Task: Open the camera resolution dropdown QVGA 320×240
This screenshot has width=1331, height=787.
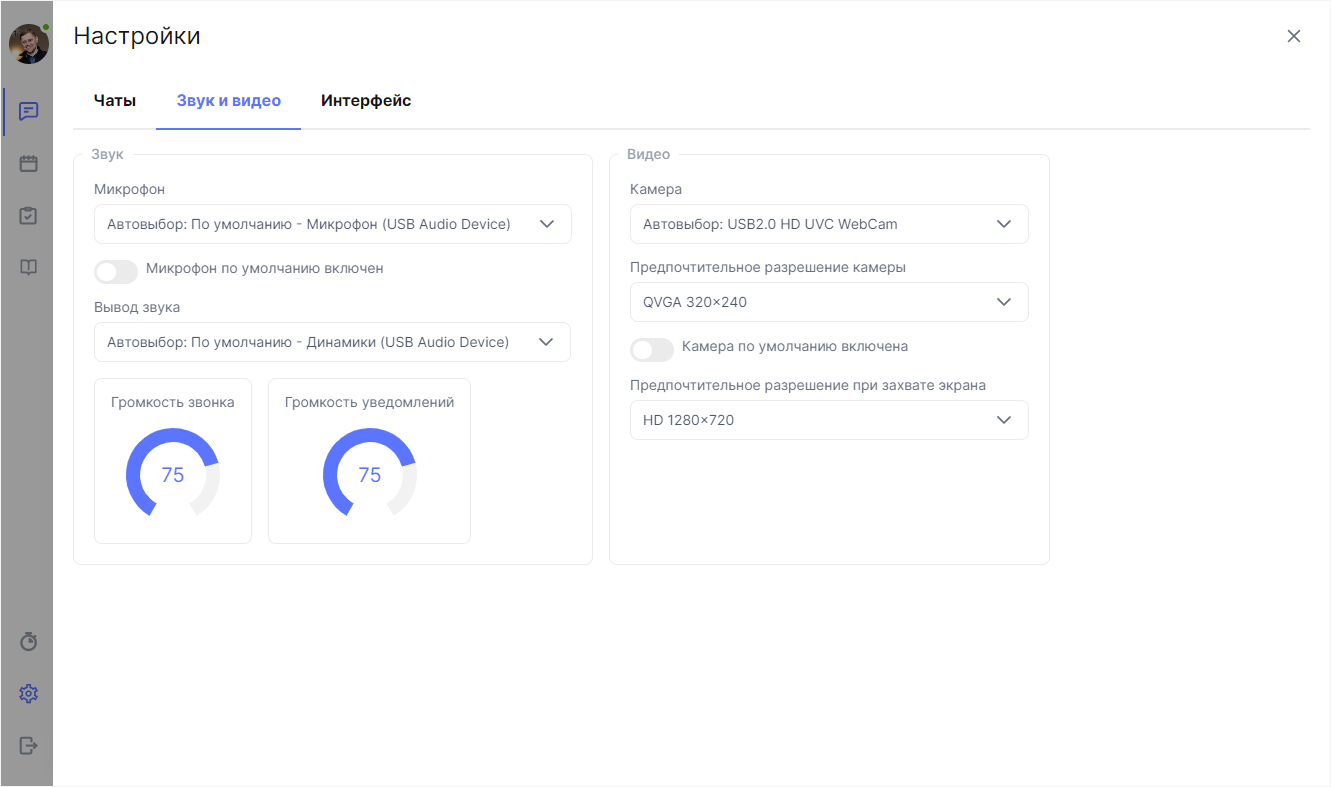Action: coord(829,301)
